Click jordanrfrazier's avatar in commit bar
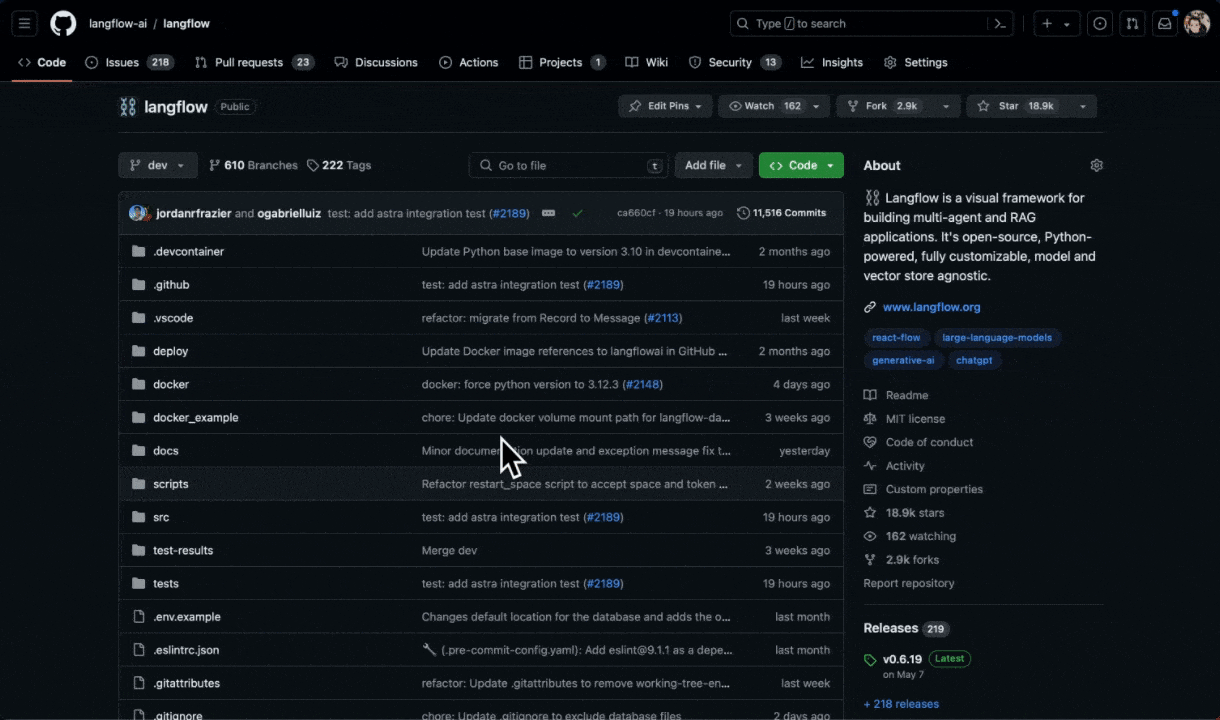The image size is (1220, 720). pyautogui.click(x=137, y=213)
